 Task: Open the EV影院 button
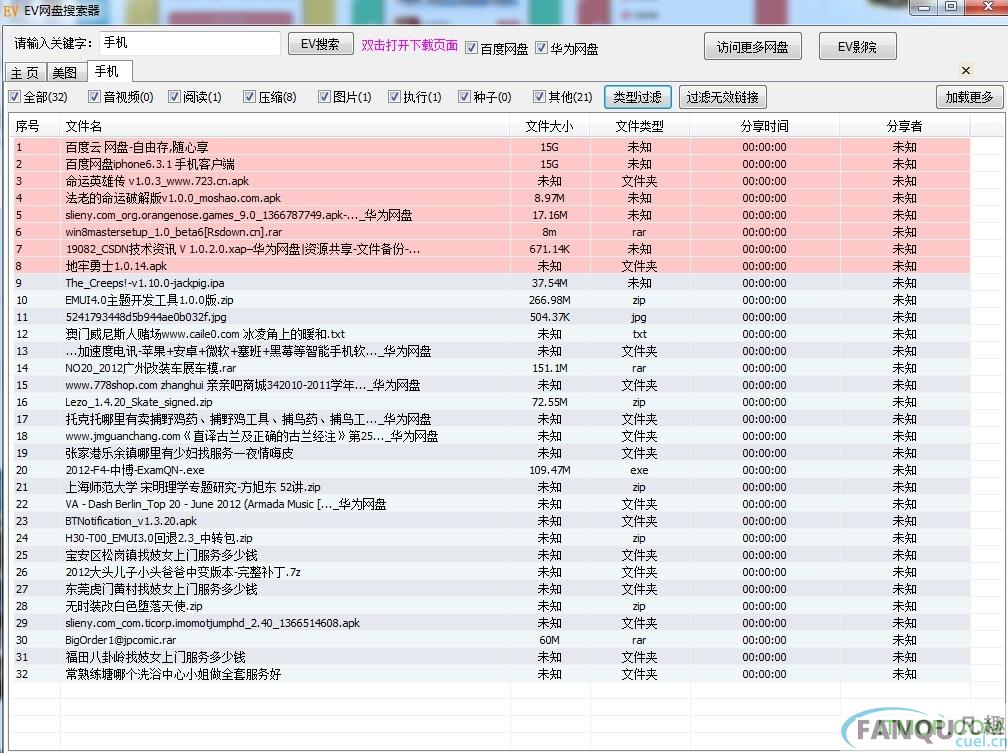pos(857,47)
